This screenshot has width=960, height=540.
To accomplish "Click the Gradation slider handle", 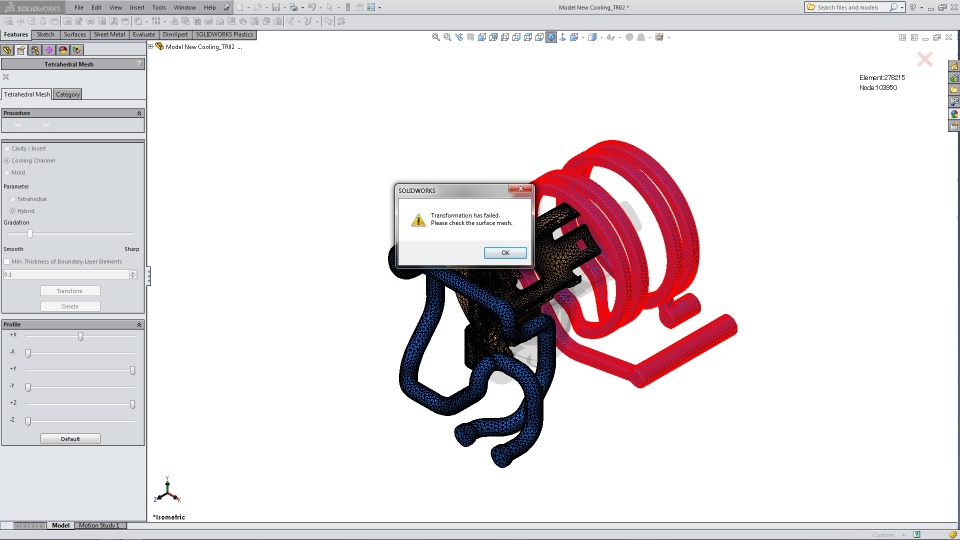I will tap(29, 233).
